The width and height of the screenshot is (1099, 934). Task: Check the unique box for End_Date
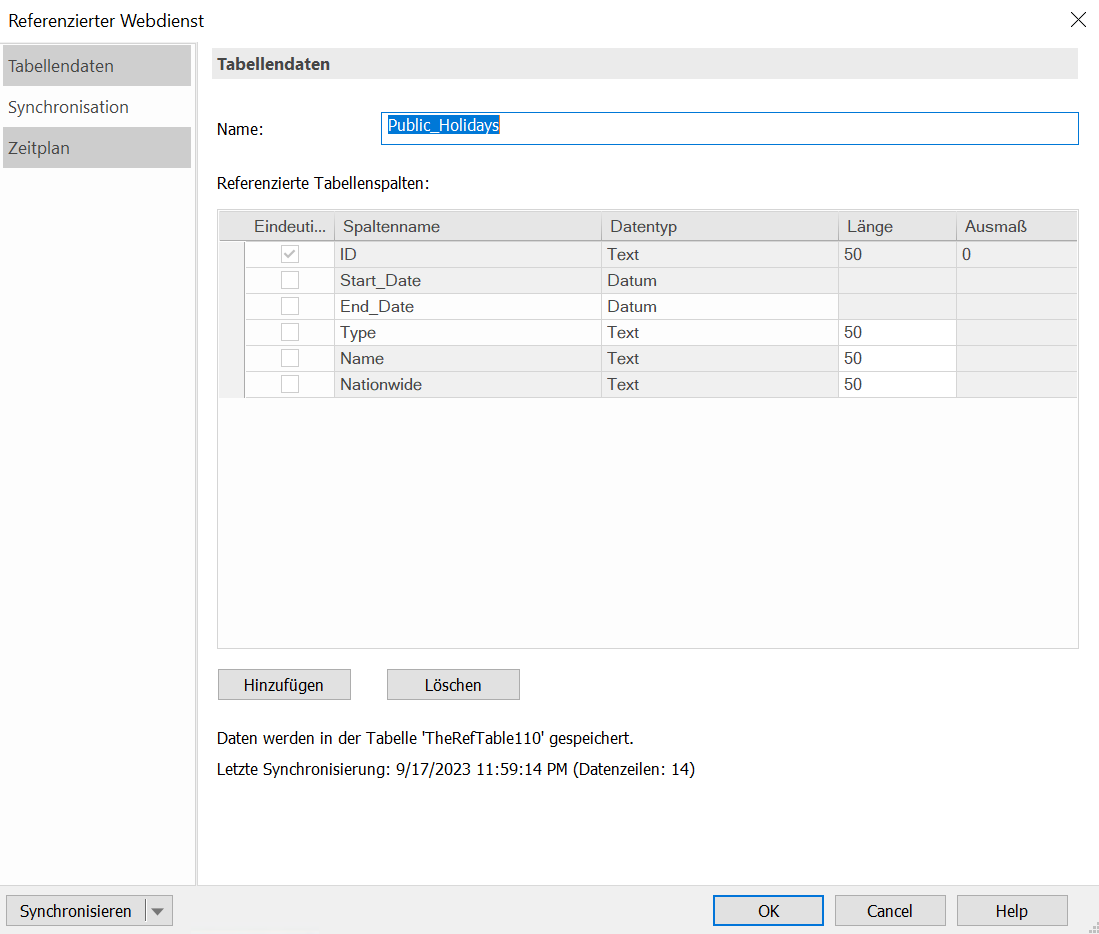click(x=289, y=306)
